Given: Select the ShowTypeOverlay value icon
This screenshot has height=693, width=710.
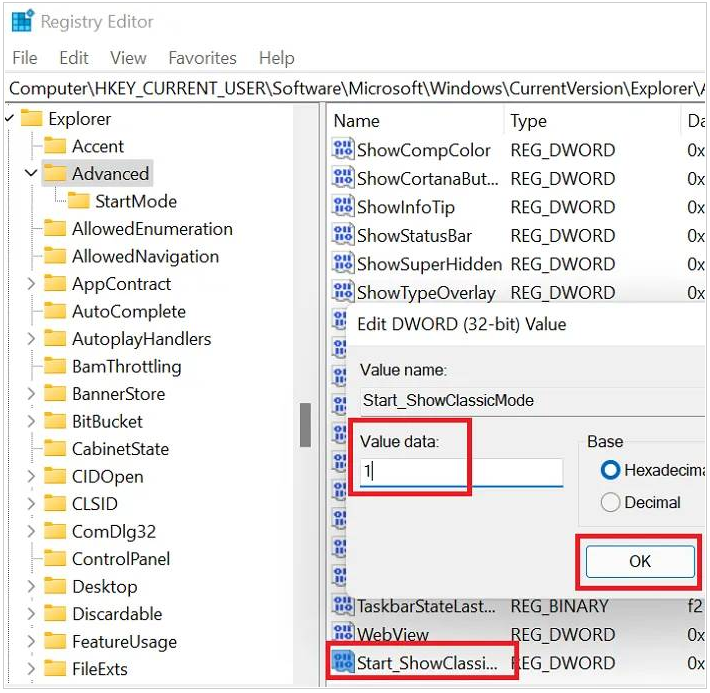Looking at the screenshot, I should coord(343,292).
